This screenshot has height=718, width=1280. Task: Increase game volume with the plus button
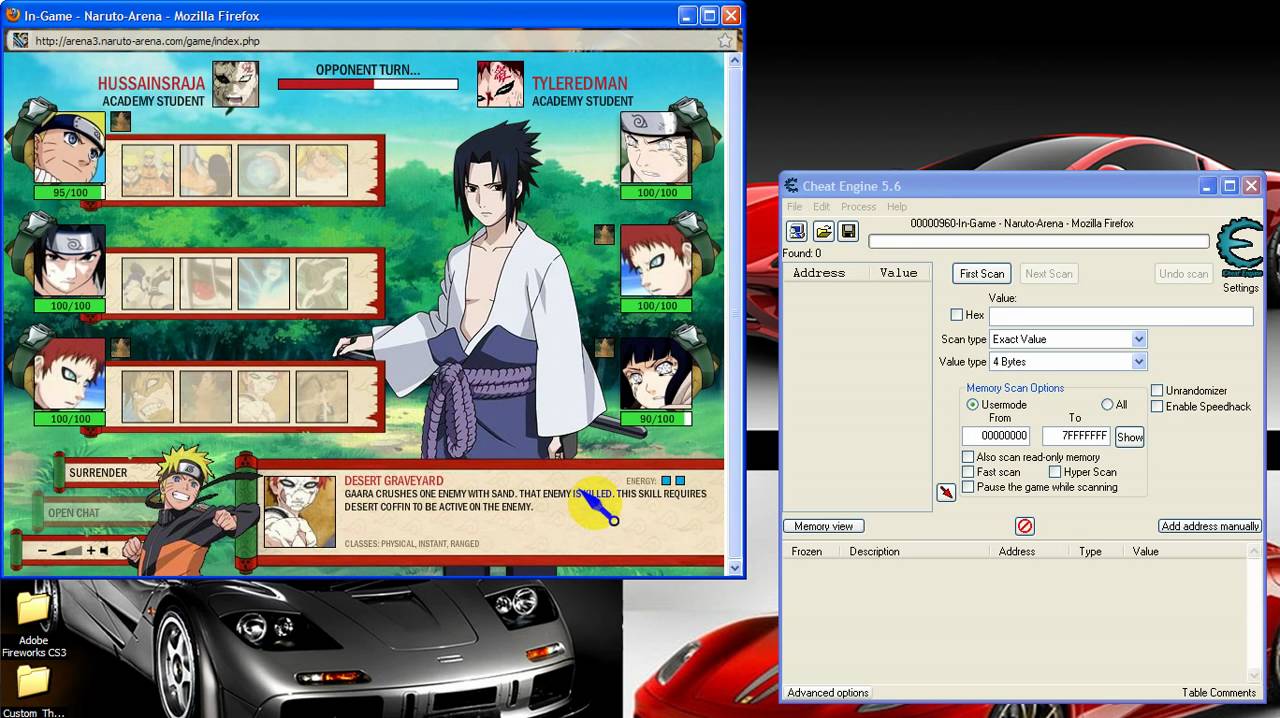(91, 550)
